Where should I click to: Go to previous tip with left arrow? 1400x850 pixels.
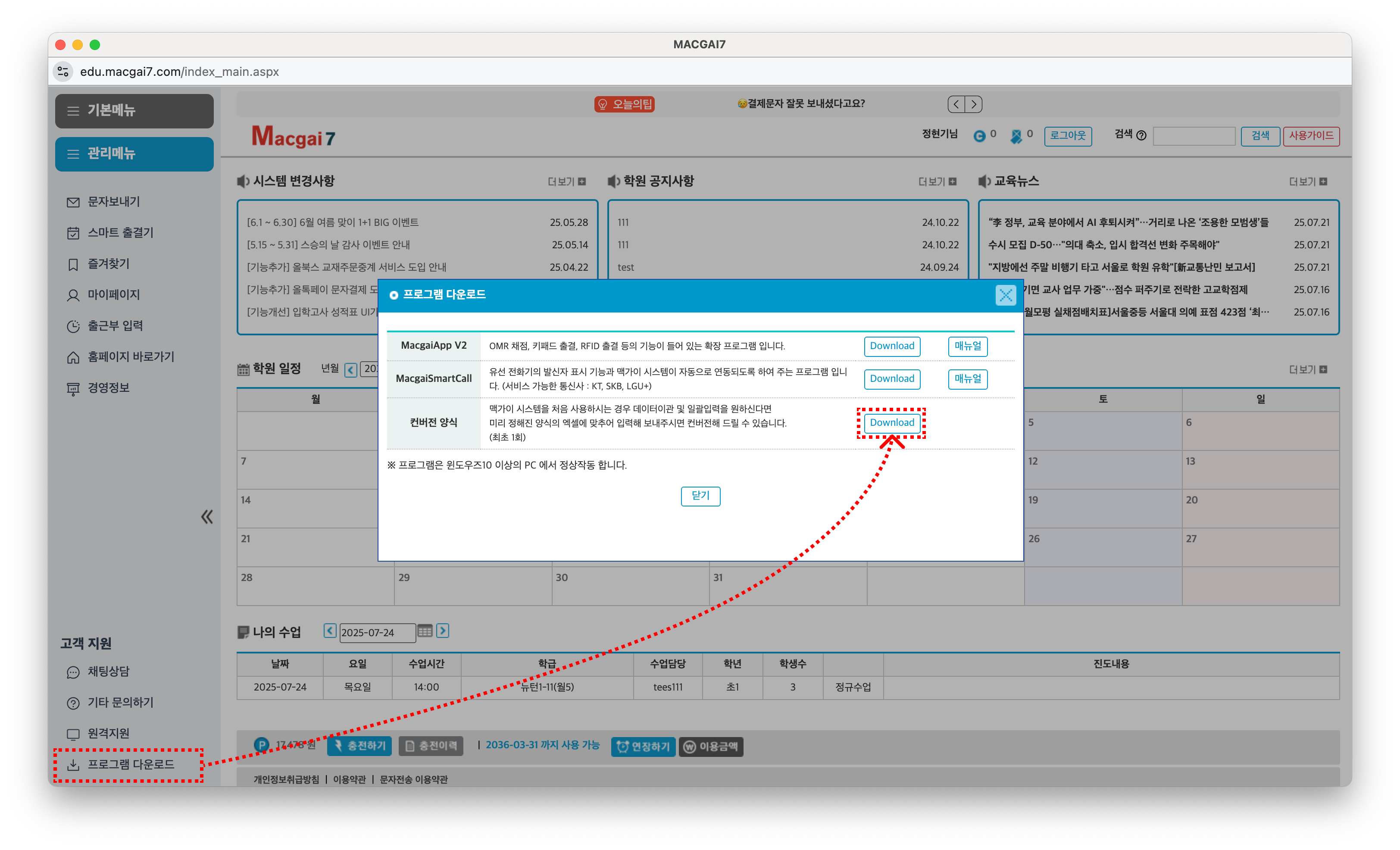[956, 104]
